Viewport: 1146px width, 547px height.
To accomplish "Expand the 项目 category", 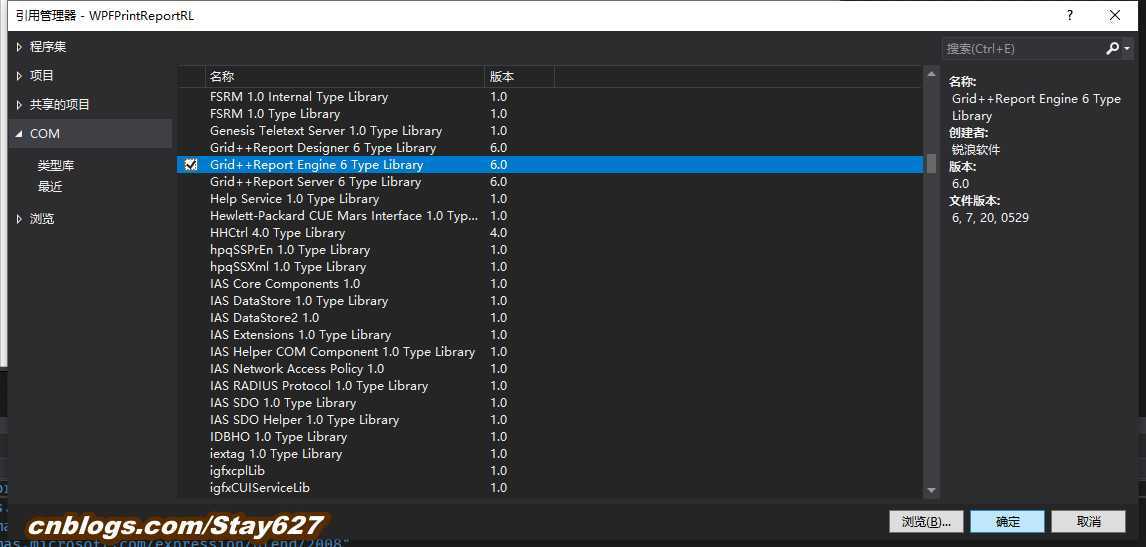I will 20,76.
